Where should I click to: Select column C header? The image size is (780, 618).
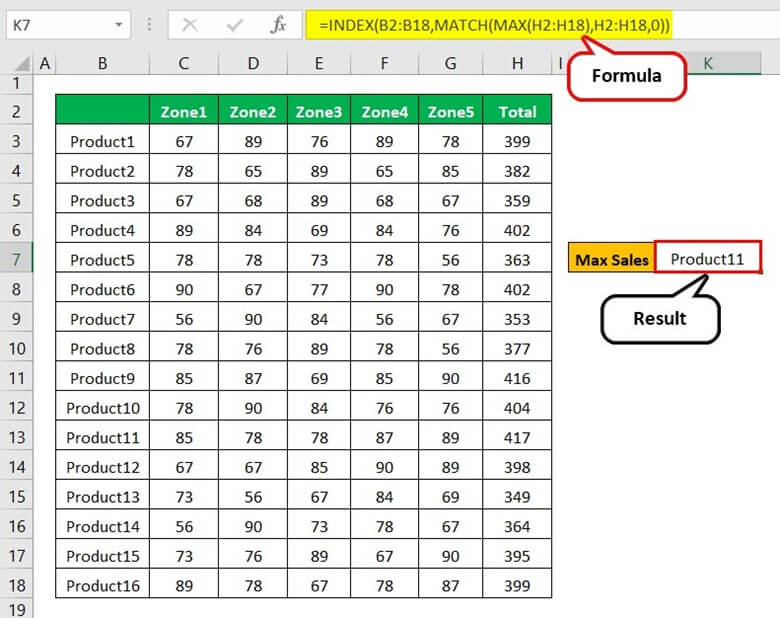(x=184, y=64)
